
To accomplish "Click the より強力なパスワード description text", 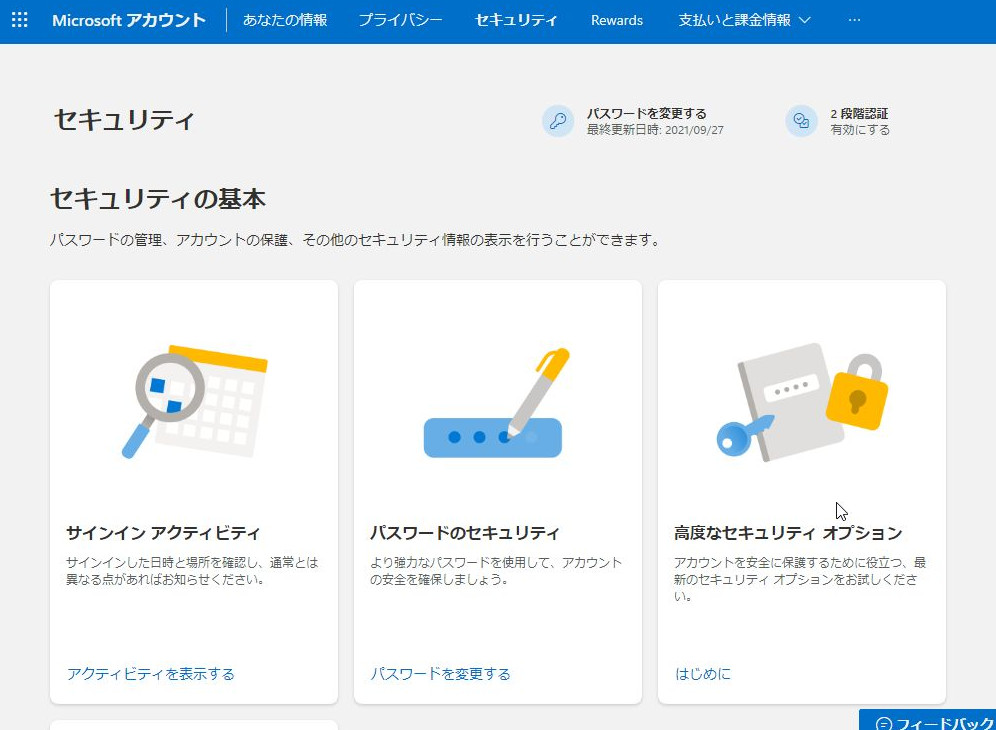I will click(496, 571).
